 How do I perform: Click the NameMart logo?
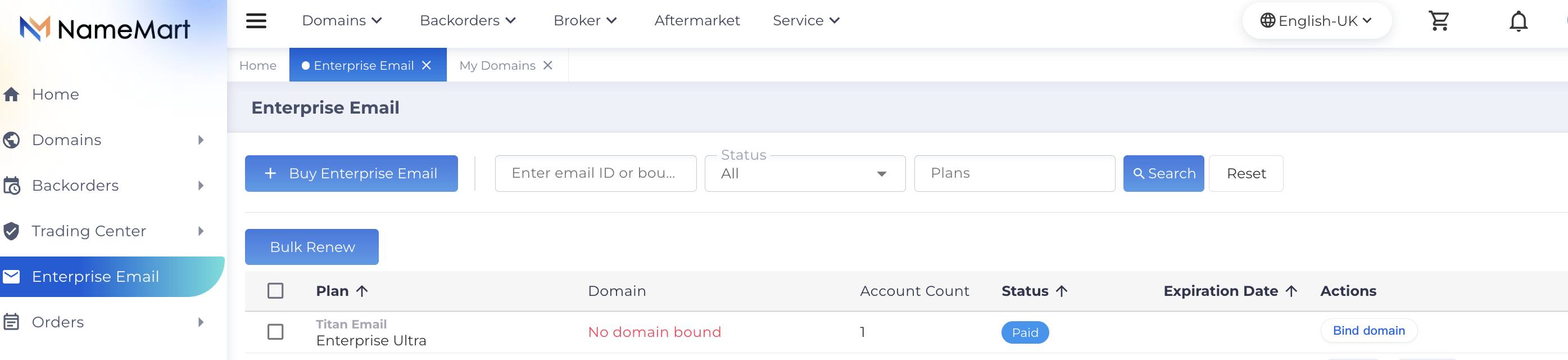(105, 29)
